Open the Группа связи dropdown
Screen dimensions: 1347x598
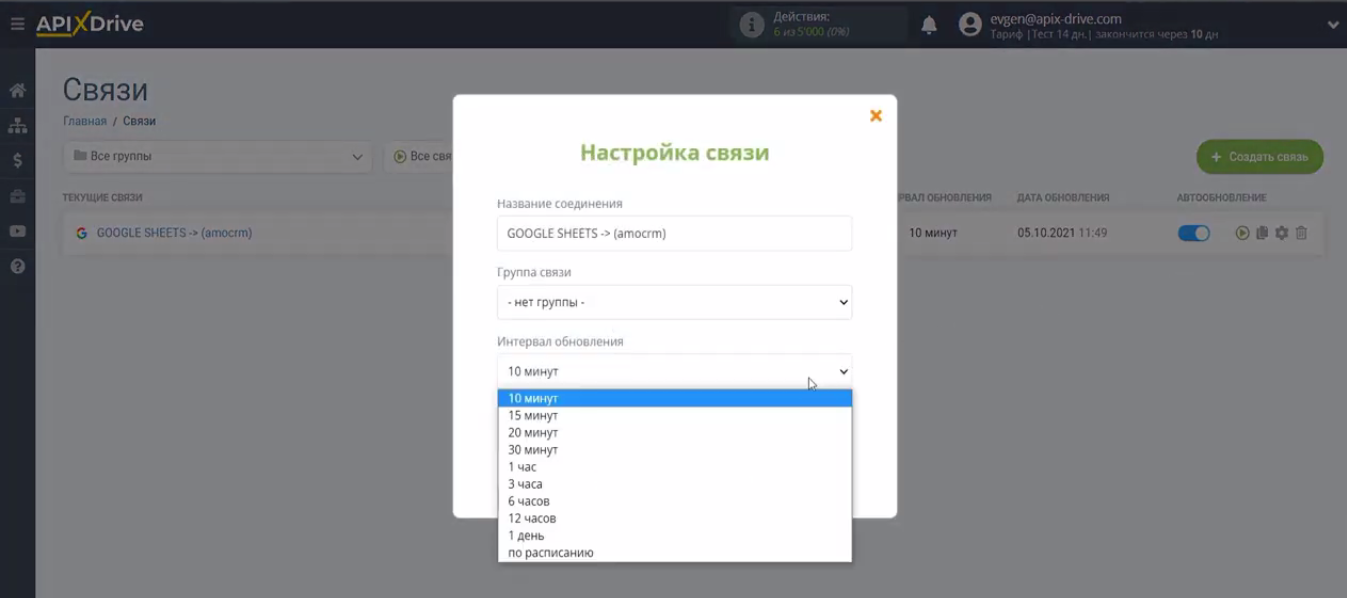coord(674,302)
